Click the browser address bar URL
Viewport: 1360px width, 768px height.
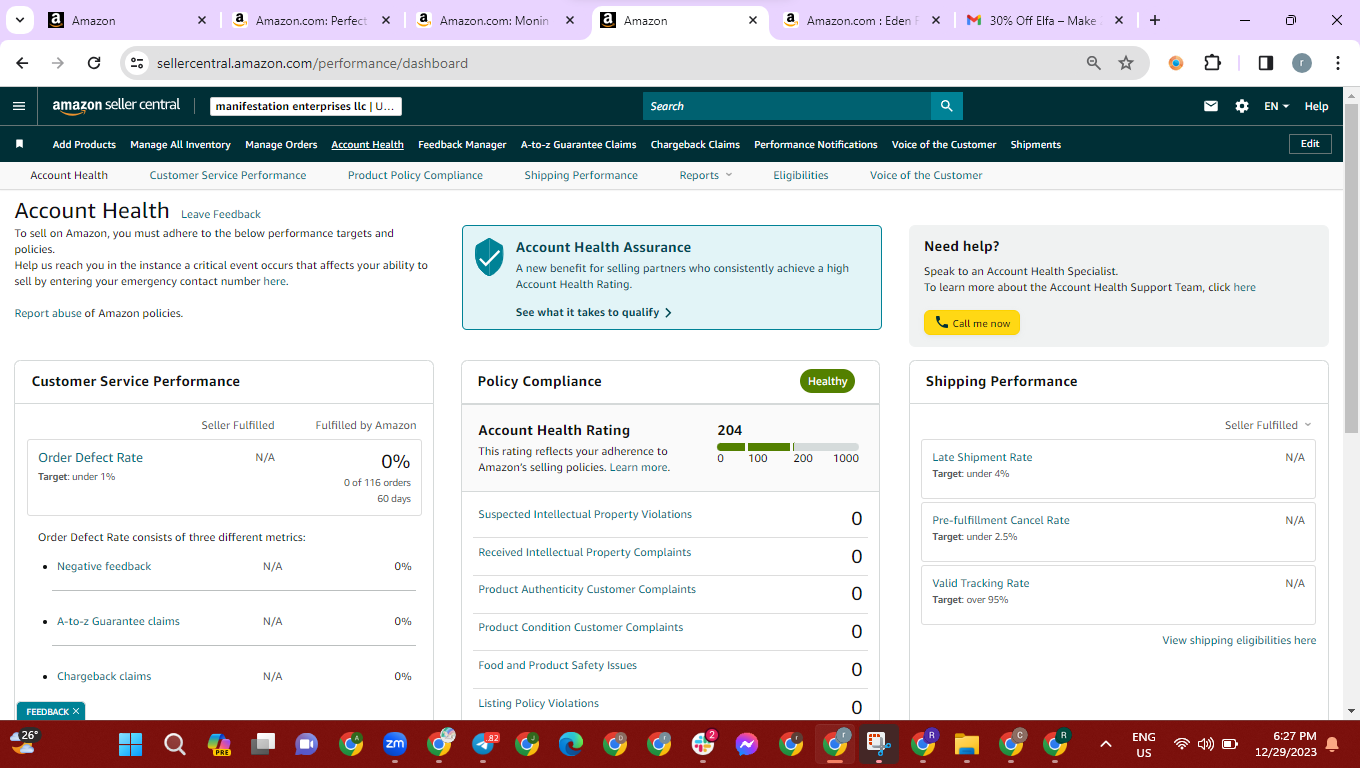coord(312,63)
